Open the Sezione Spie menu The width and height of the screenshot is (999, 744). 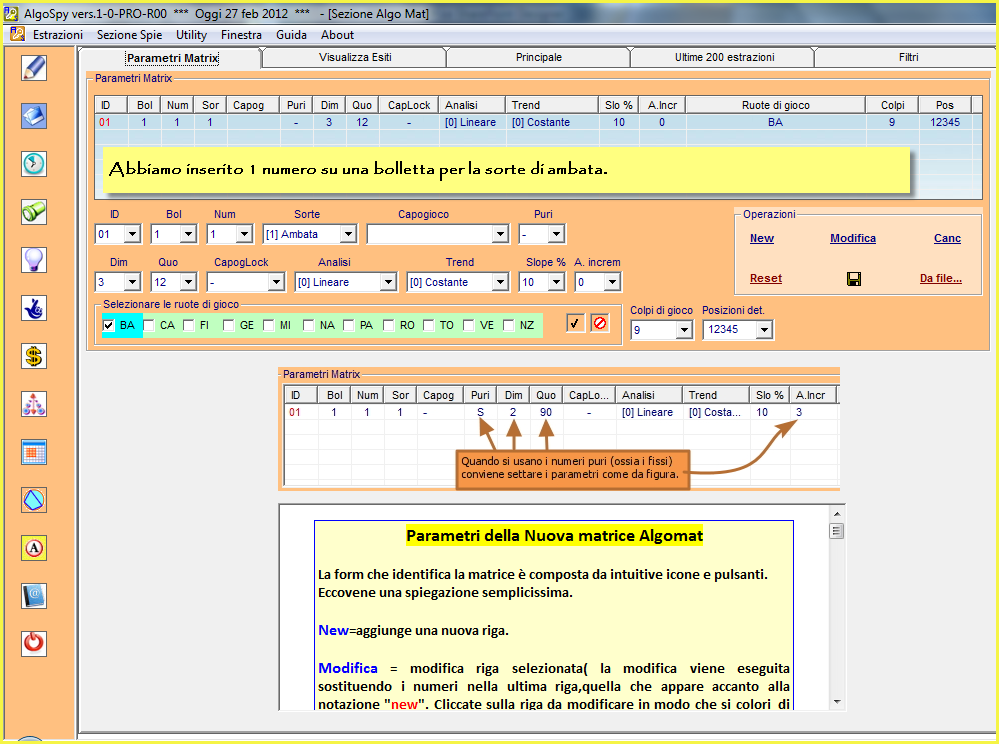129,35
